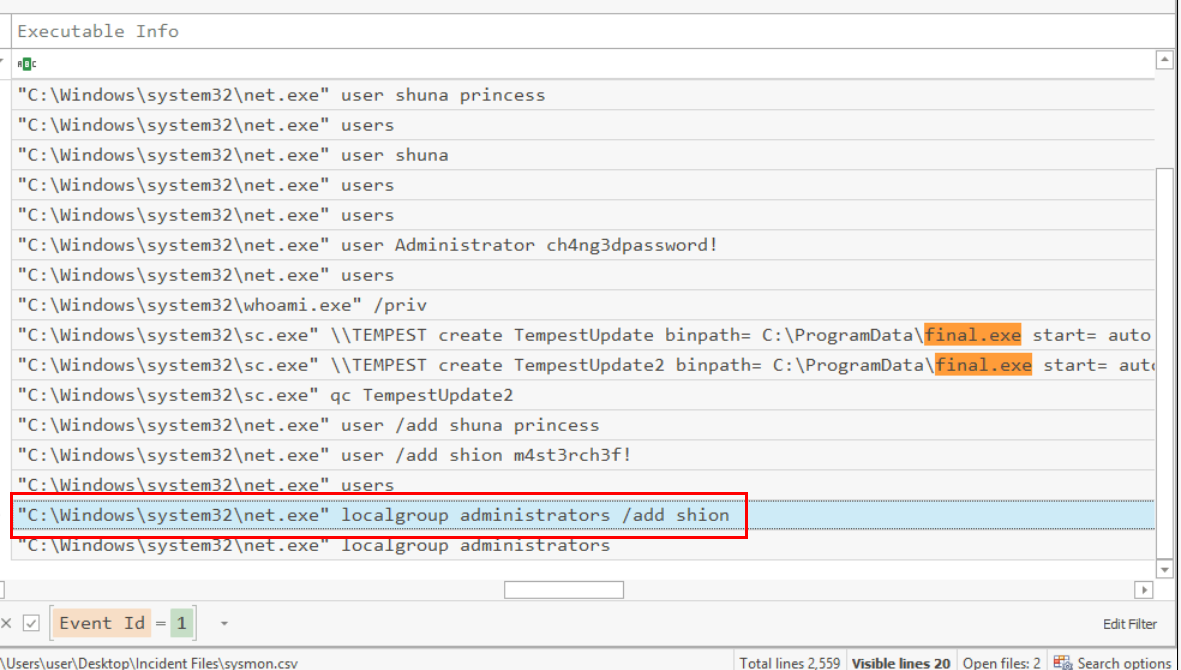Viewport: 1181px width, 670px height.
Task: Uncheck the Event Id filter checkbox
Action: [x=31, y=623]
